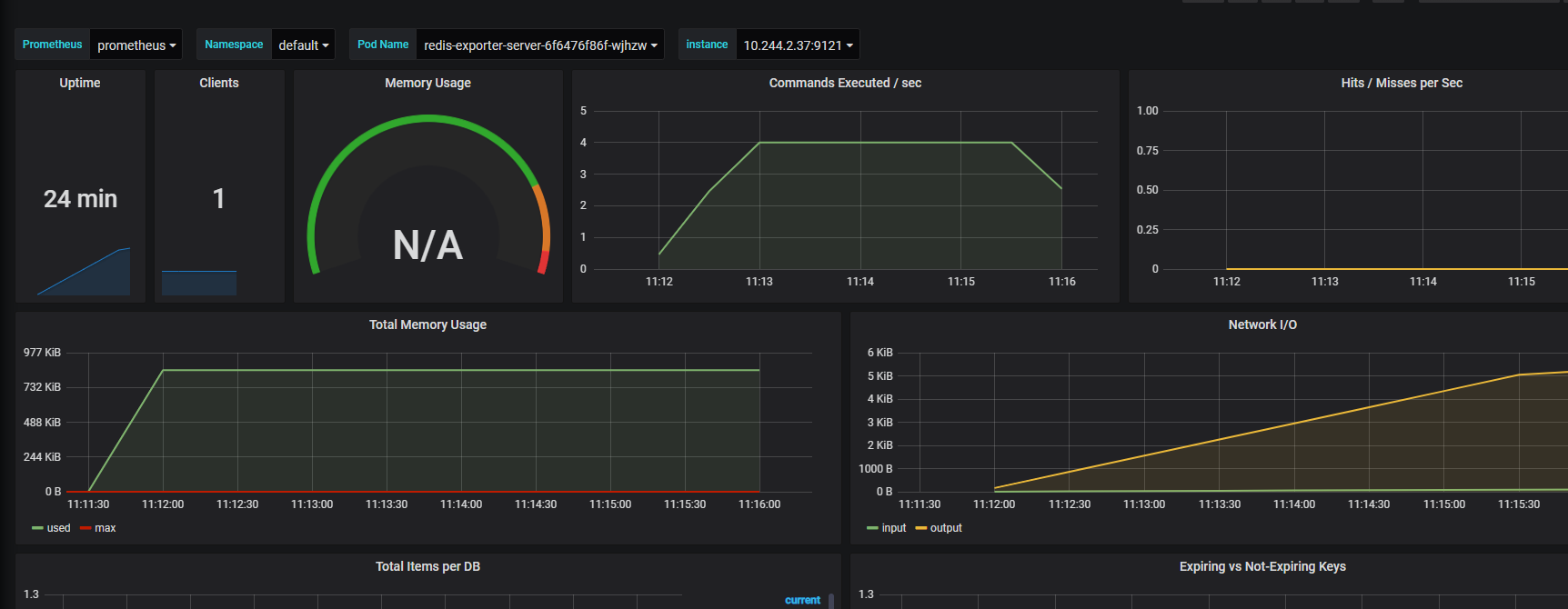Click the instance variable label
The height and width of the screenshot is (609, 1568).
pyautogui.click(x=707, y=45)
